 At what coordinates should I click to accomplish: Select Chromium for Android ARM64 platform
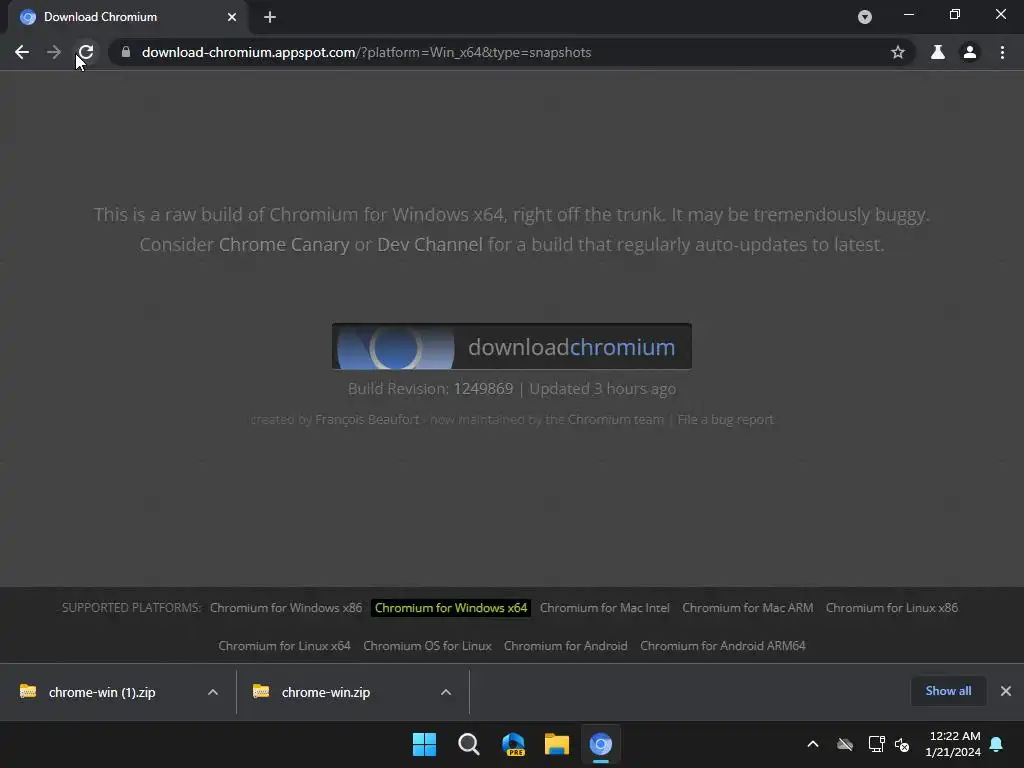point(723,645)
